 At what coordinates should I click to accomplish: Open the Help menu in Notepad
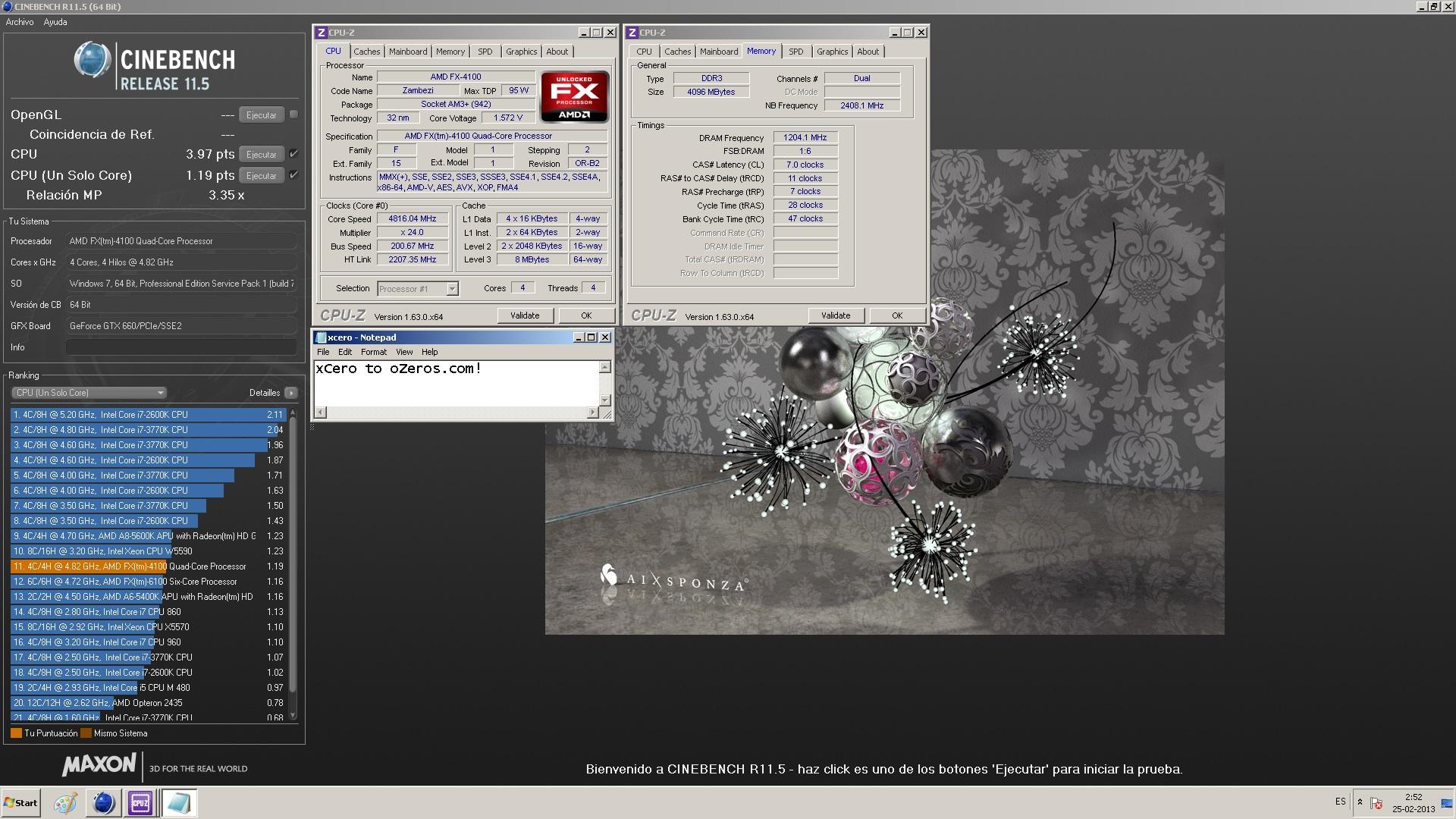click(430, 352)
